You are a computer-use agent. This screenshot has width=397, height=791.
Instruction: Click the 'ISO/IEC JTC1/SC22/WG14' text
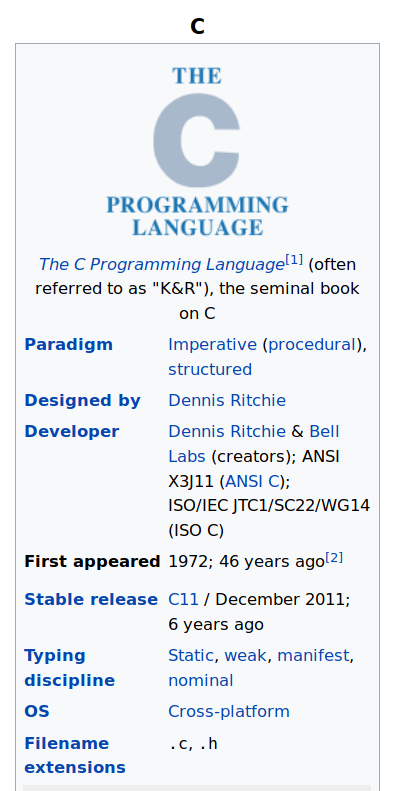click(269, 505)
